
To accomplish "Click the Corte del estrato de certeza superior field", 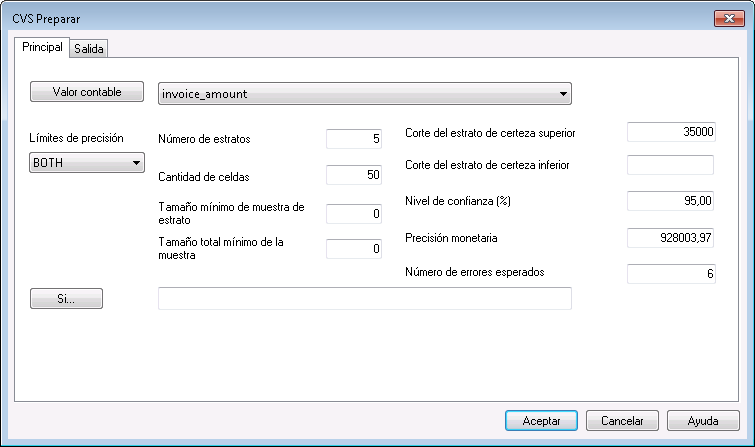I will click(x=670, y=132).
